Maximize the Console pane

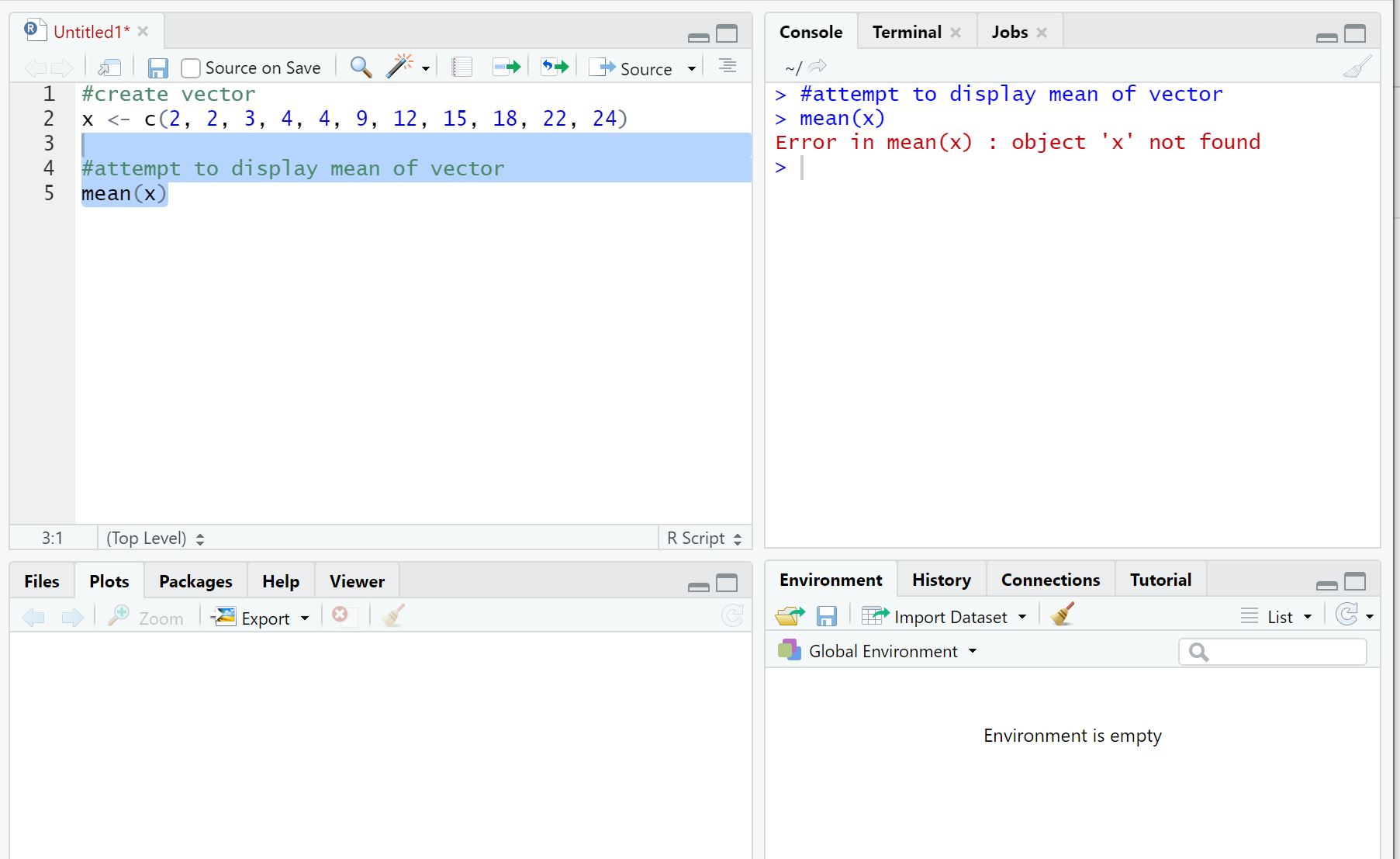1355,33
